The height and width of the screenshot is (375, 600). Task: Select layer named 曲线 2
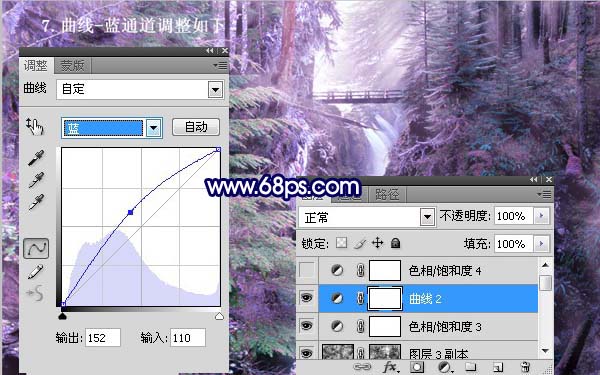point(425,299)
